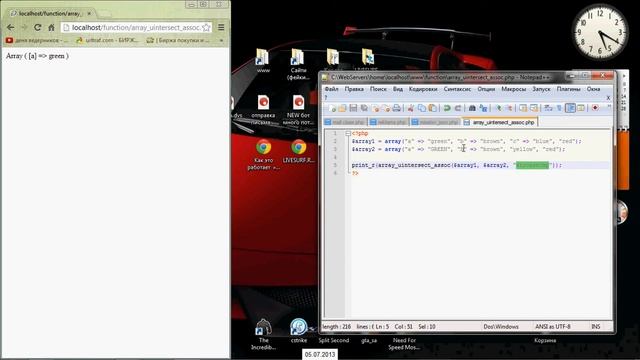Reload the localhost page in Chrome
Image resolution: width=640 pixels, height=360 pixels.
coord(38,27)
